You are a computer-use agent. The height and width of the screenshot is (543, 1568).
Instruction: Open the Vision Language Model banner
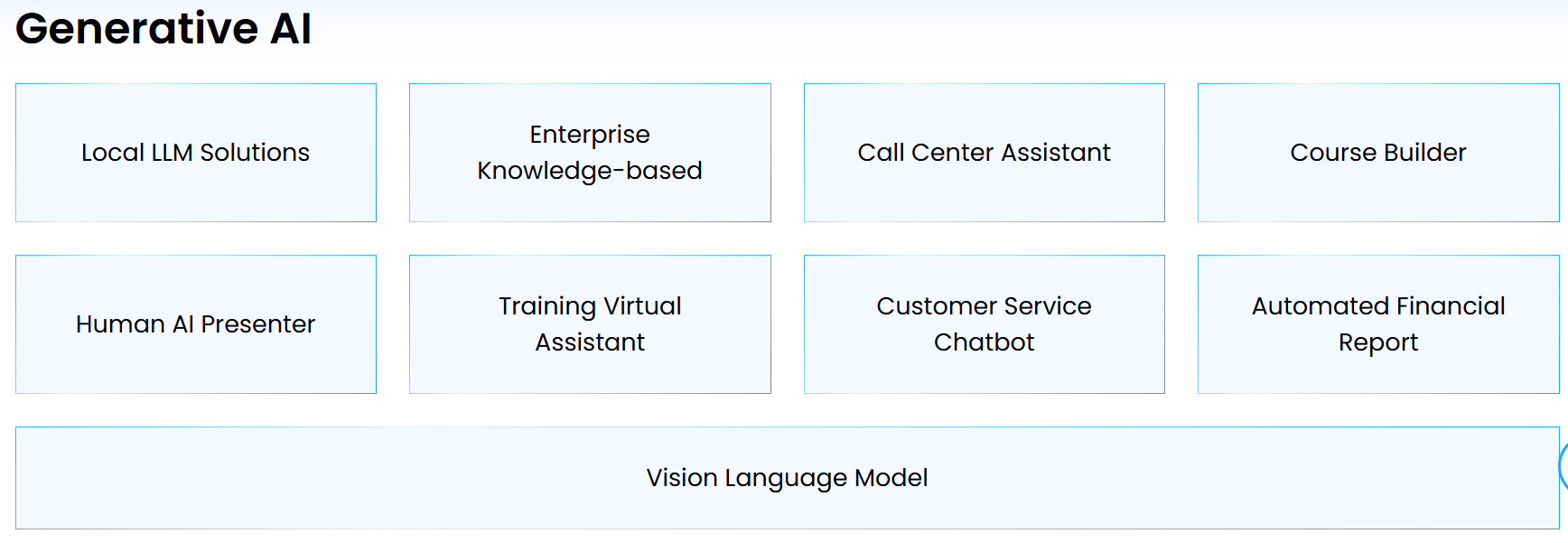pyautogui.click(x=787, y=478)
